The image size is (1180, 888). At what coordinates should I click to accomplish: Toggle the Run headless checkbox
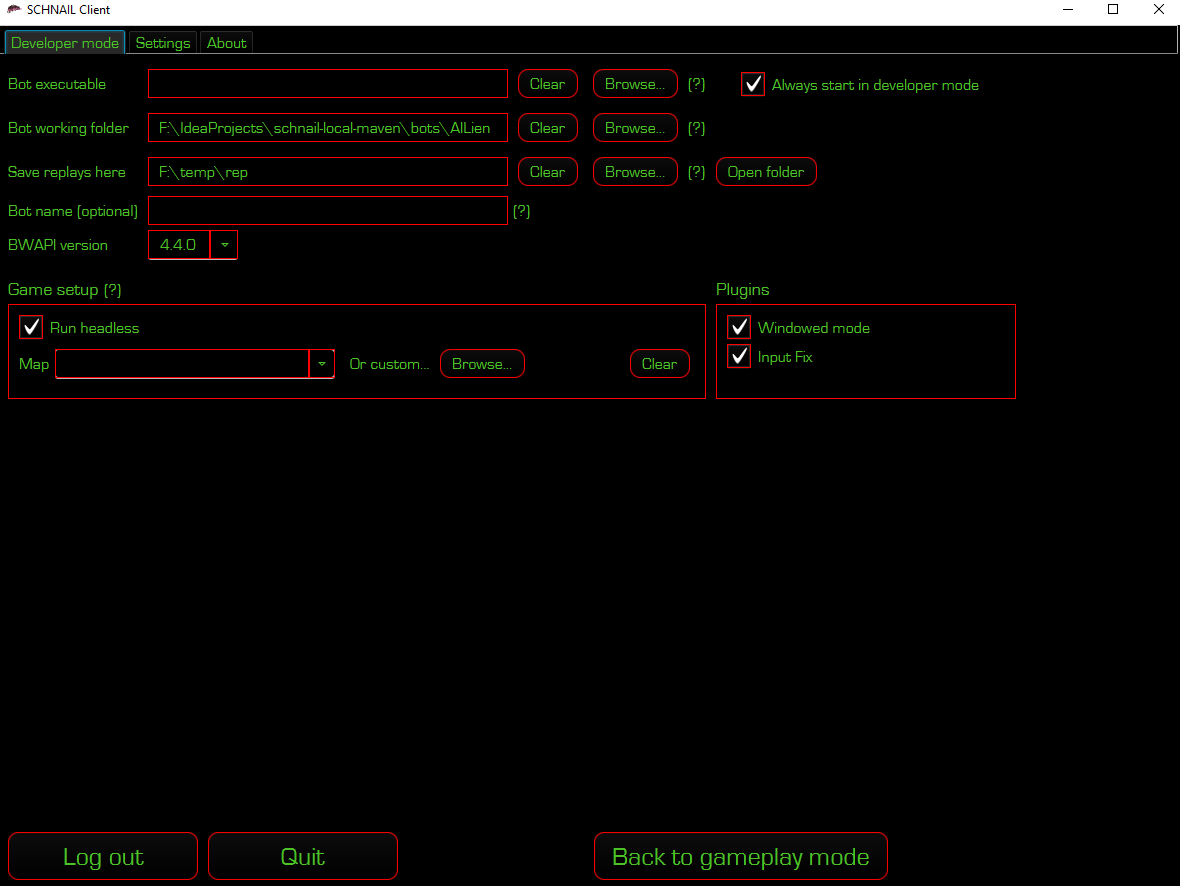point(31,327)
